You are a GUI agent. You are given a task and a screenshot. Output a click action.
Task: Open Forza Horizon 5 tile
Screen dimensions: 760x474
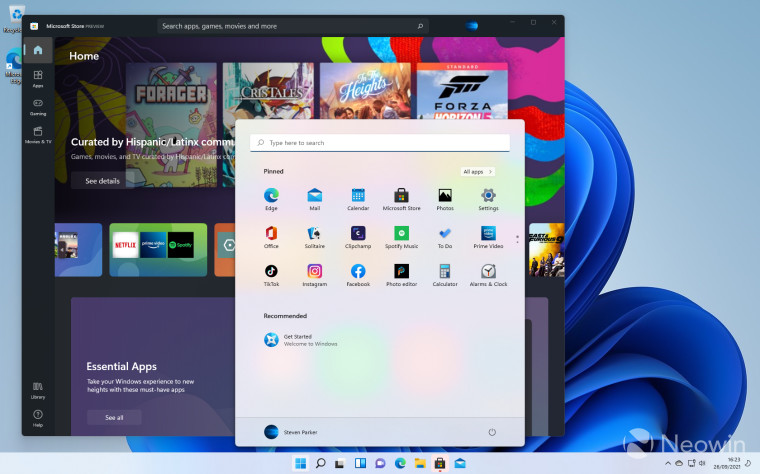point(462,91)
